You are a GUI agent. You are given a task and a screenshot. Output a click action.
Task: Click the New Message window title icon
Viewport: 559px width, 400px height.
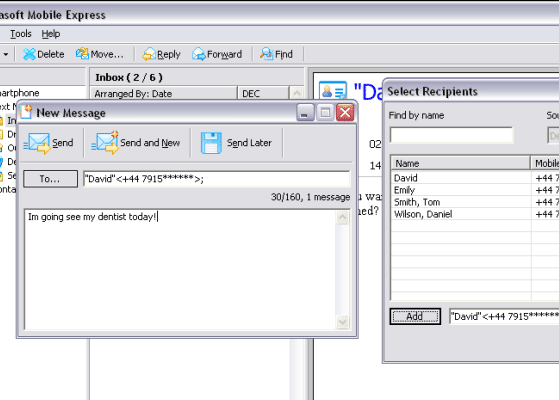point(26,112)
